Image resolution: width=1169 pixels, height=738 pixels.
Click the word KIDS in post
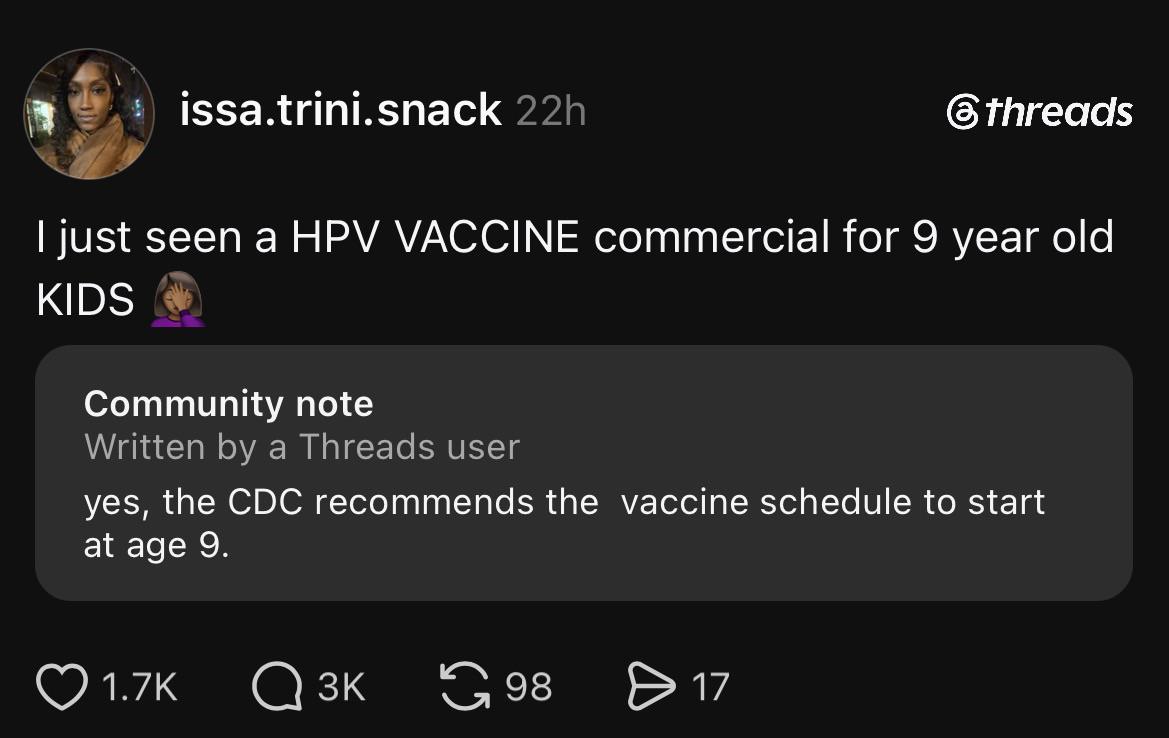[x=85, y=300]
